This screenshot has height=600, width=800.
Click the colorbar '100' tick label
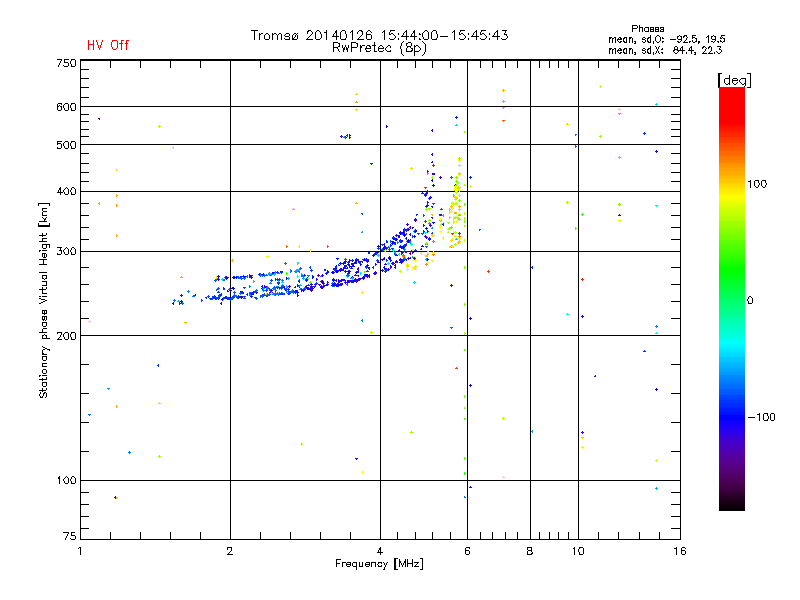click(x=757, y=184)
